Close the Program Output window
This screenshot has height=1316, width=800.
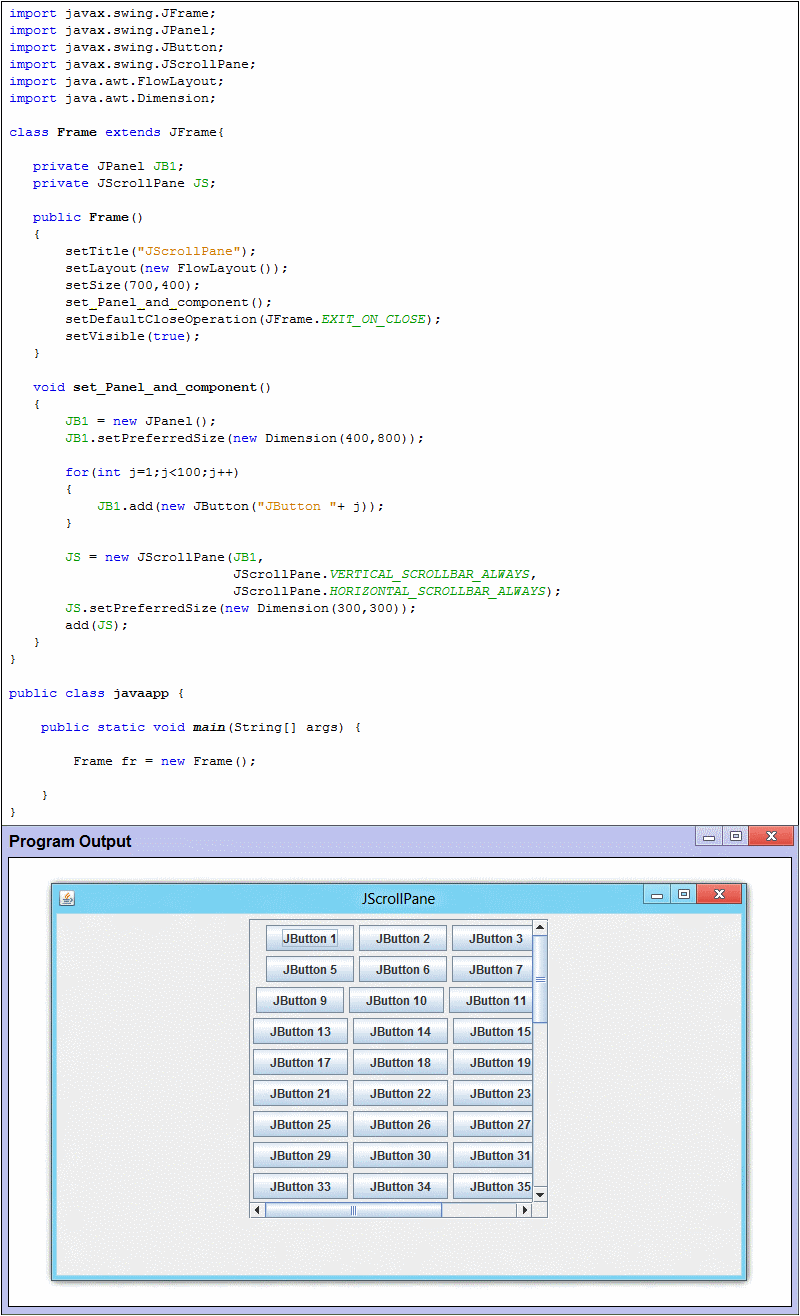point(771,837)
